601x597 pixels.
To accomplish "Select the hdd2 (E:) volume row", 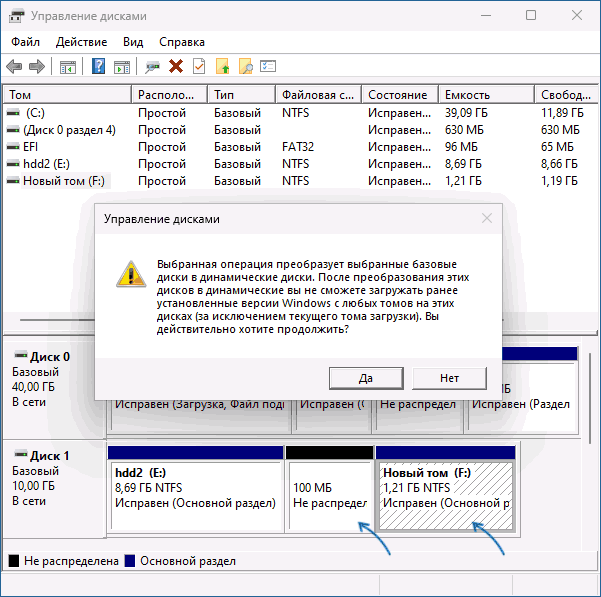I will [x=300, y=164].
